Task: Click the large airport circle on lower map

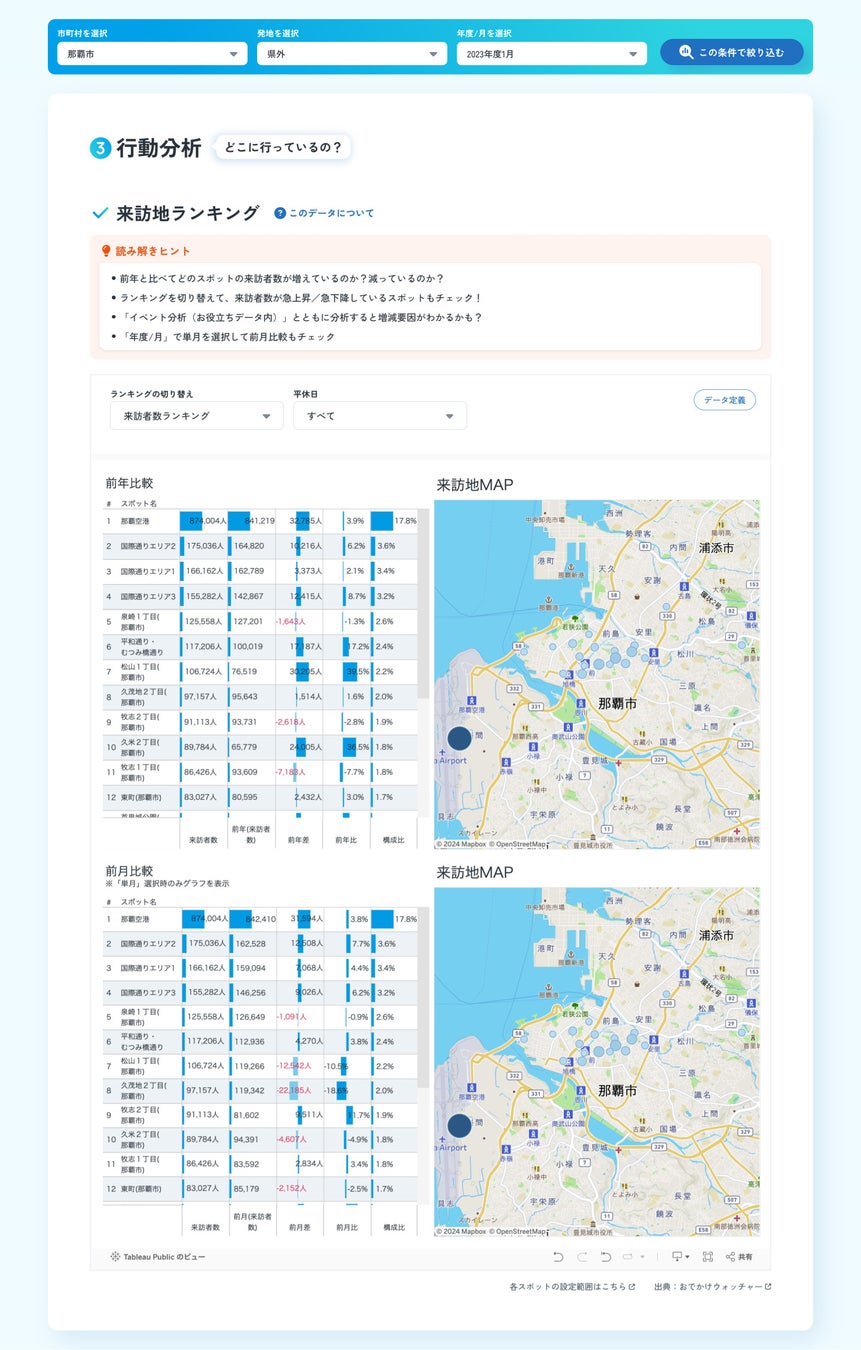Action: click(459, 1125)
